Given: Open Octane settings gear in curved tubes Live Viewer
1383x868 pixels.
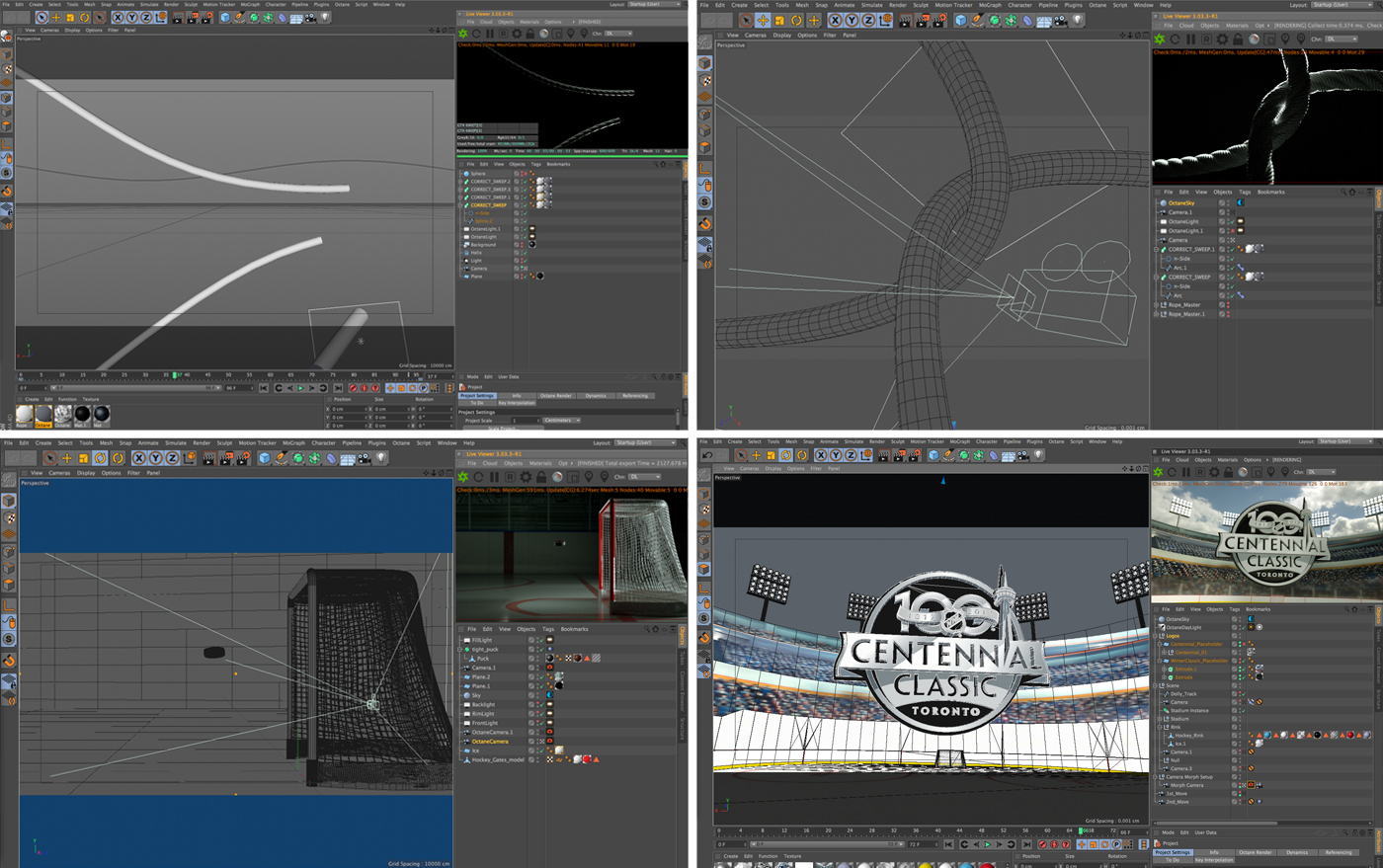Looking at the screenshot, I should (x=517, y=34).
